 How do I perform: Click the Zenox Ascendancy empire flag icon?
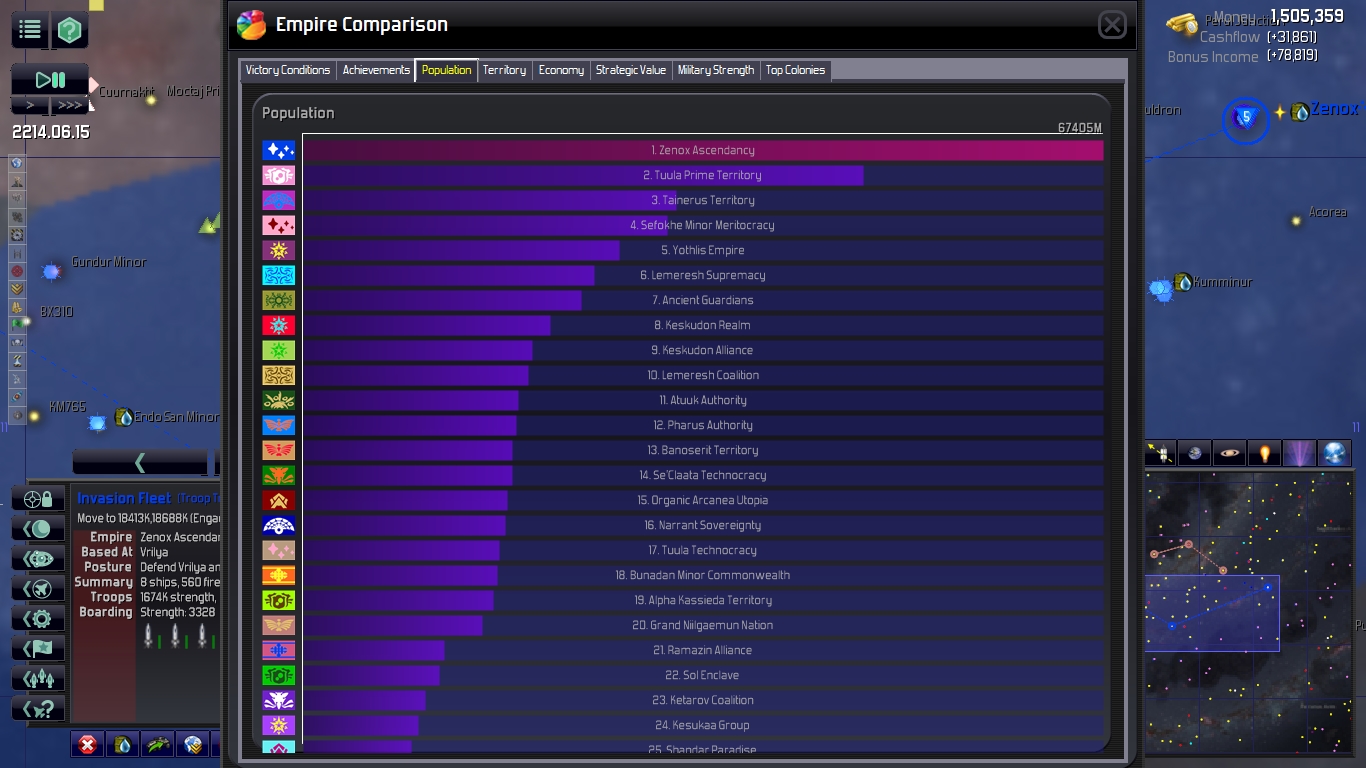click(x=279, y=150)
